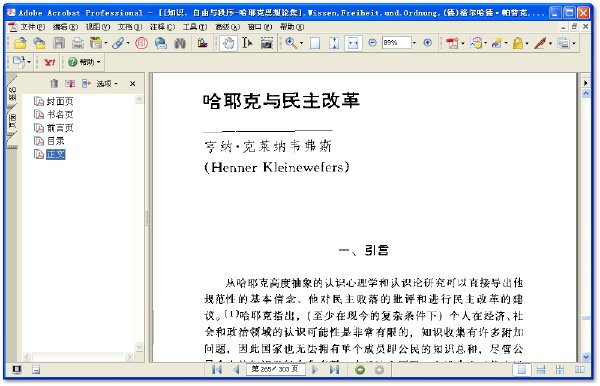Select the Hand tool
This screenshot has height=386, width=600.
pos(228,43)
